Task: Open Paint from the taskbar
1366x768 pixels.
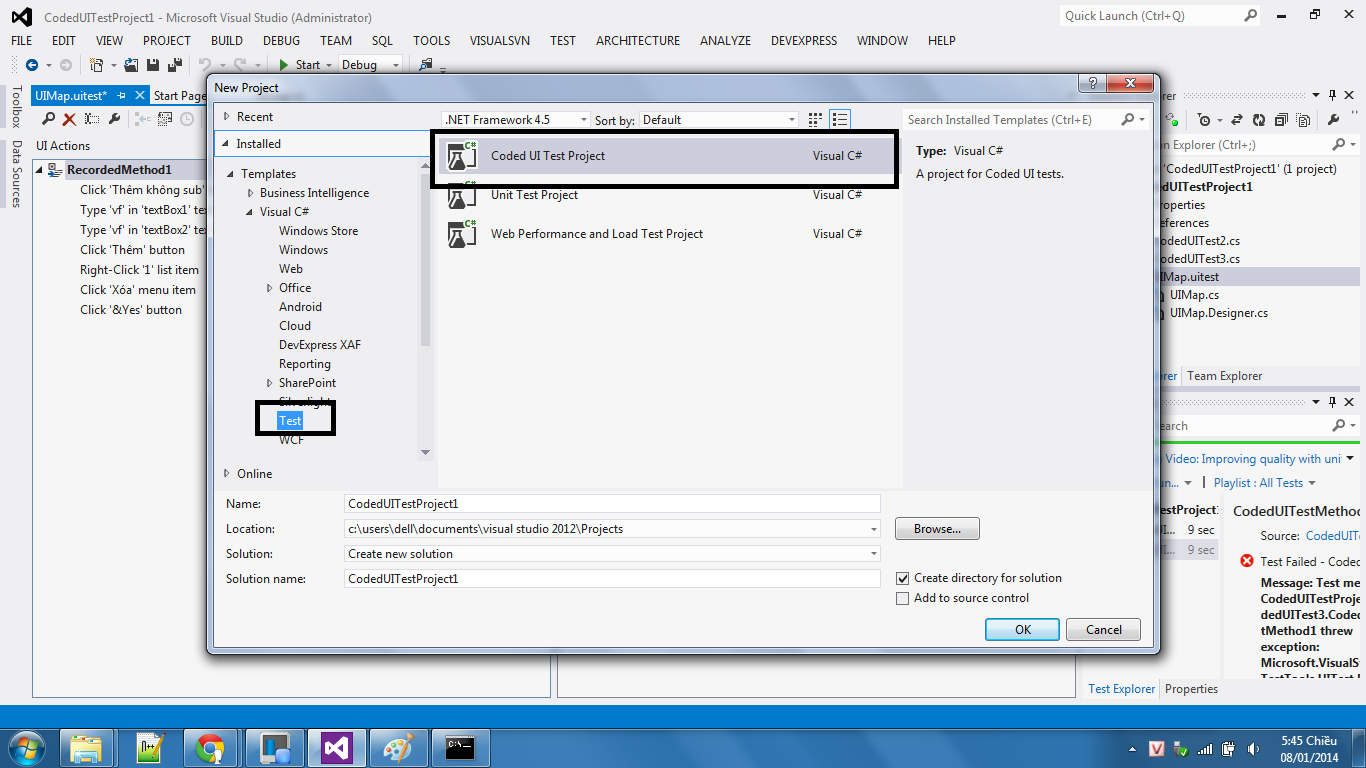Action: click(399, 747)
